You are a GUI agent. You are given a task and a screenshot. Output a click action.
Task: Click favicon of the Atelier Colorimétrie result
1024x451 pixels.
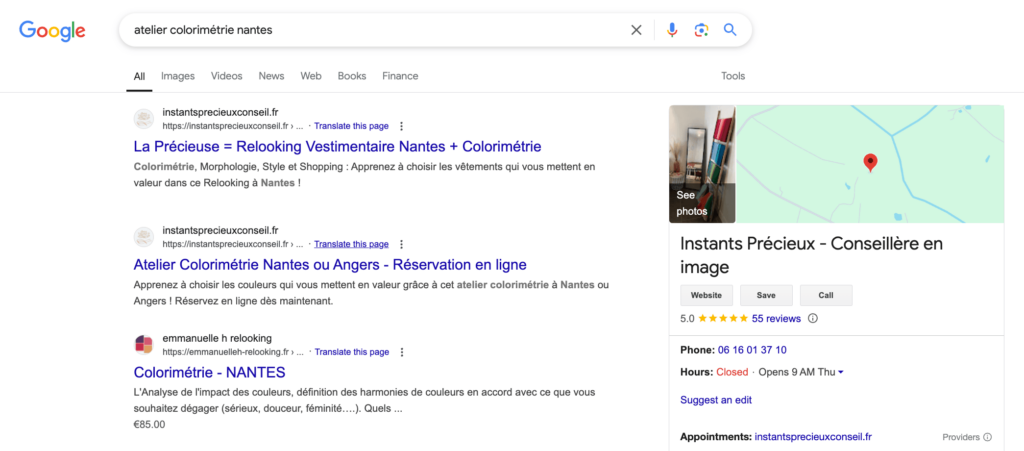144,237
